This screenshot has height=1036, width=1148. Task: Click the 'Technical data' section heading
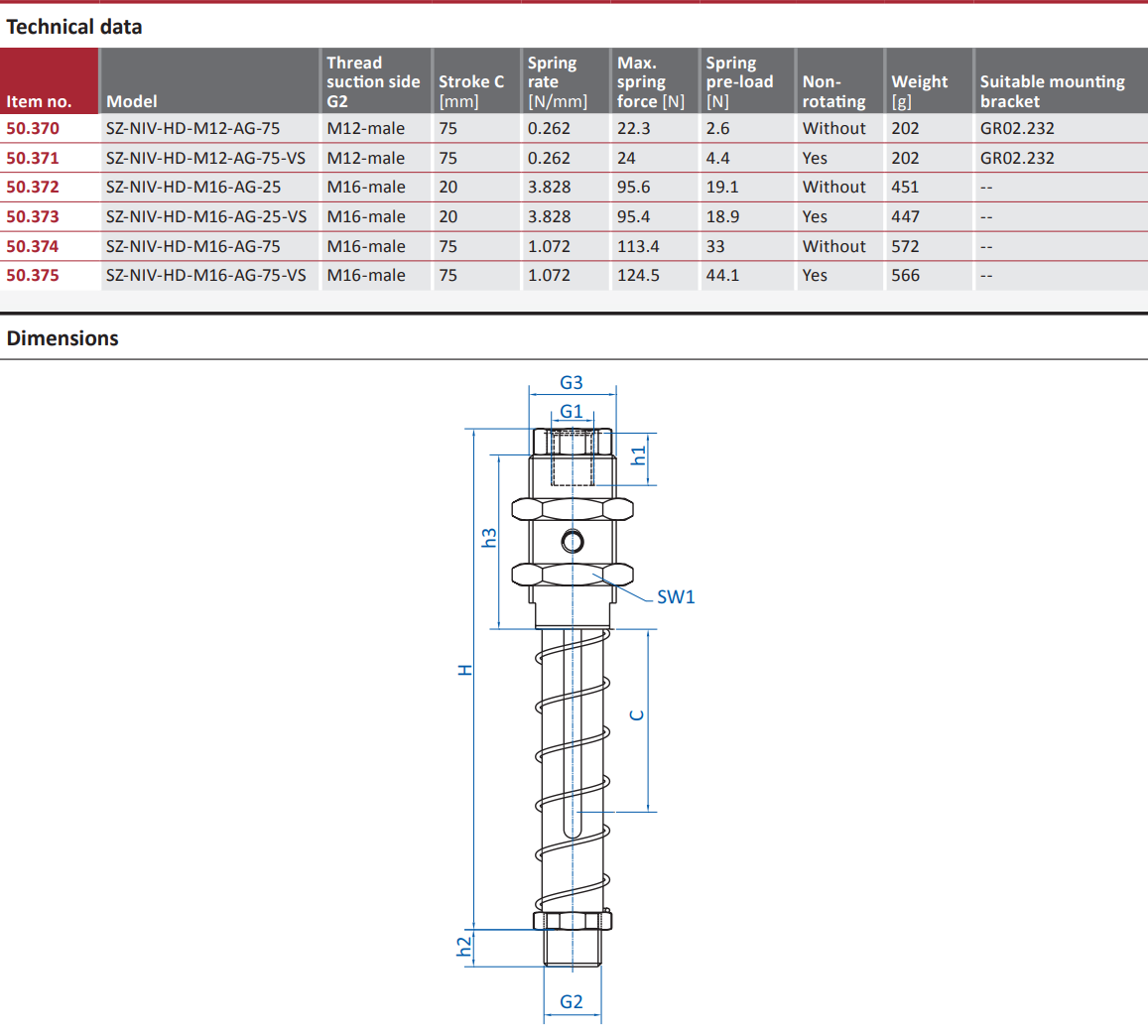(x=74, y=27)
